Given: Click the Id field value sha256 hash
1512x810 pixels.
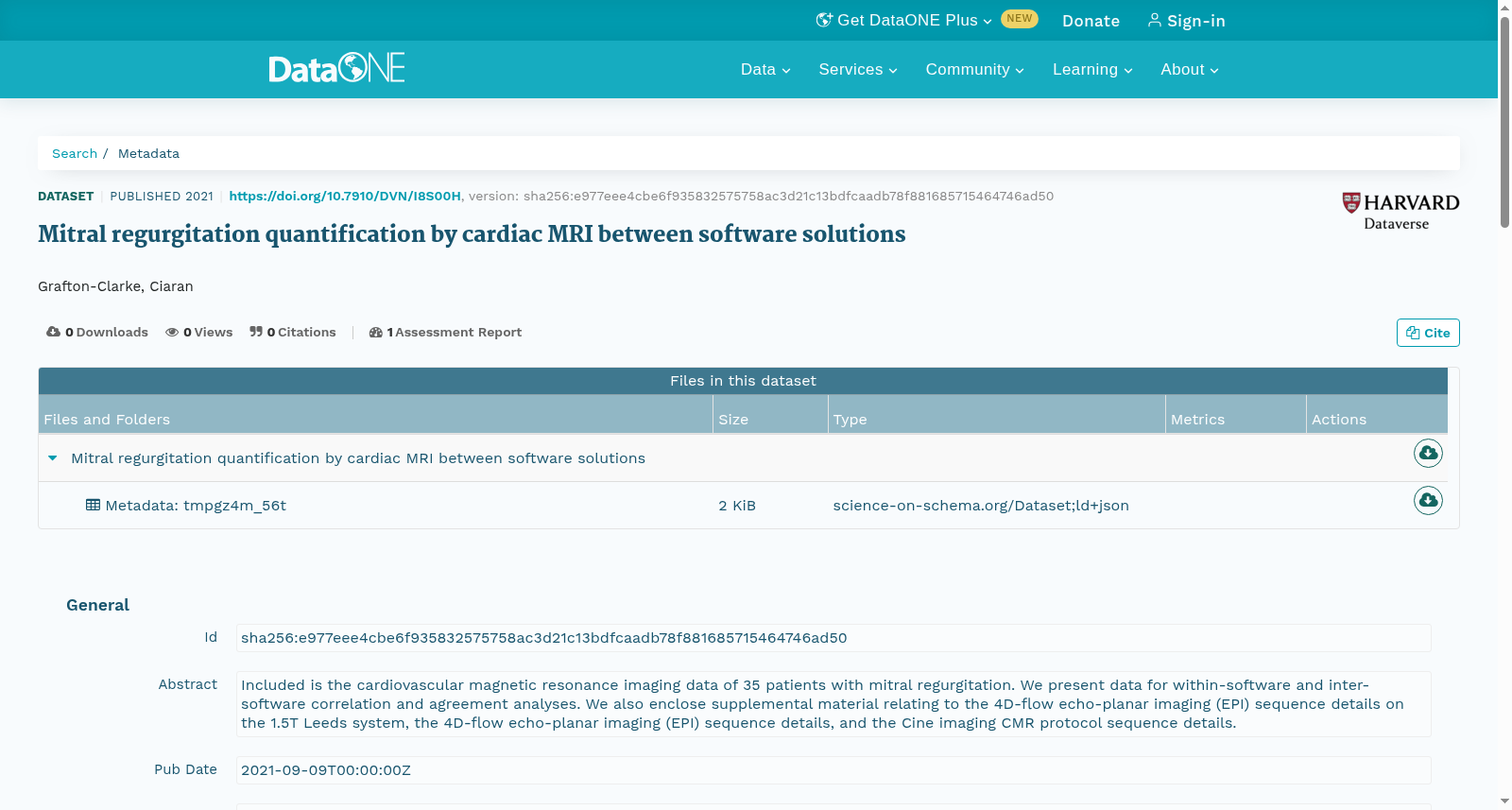Looking at the screenshot, I should point(833,638).
